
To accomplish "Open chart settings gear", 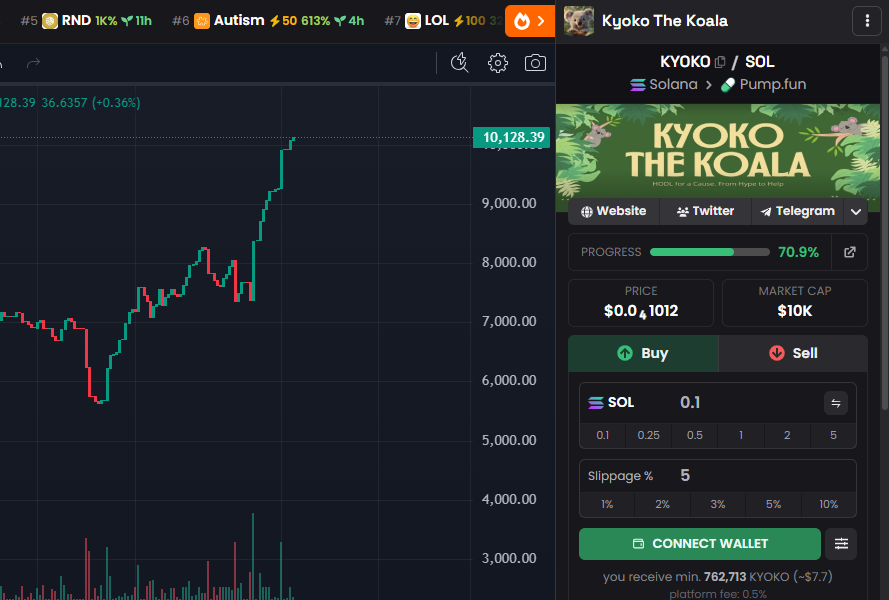I will 498,63.
